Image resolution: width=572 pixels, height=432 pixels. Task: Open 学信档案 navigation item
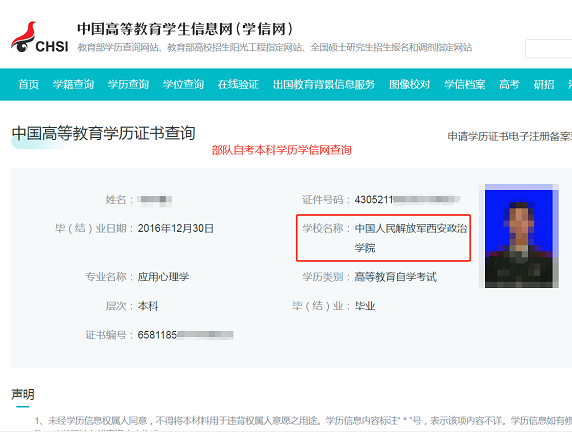click(465, 84)
